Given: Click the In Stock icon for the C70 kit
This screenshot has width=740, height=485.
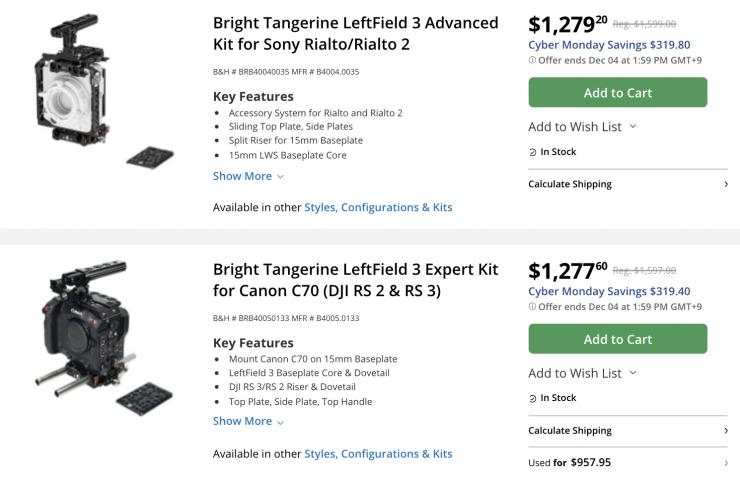Looking at the screenshot, I should tap(533, 398).
